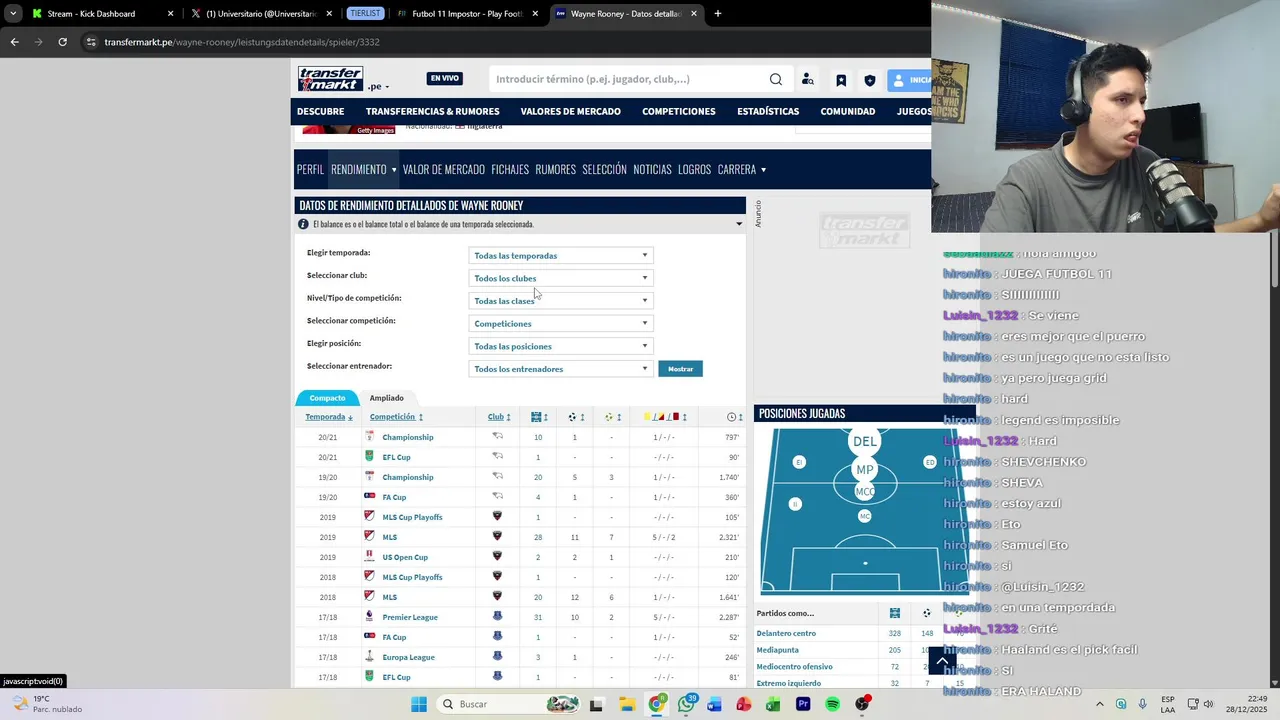
Task: Click DEL position marker on pitch
Action: [x=865, y=441]
